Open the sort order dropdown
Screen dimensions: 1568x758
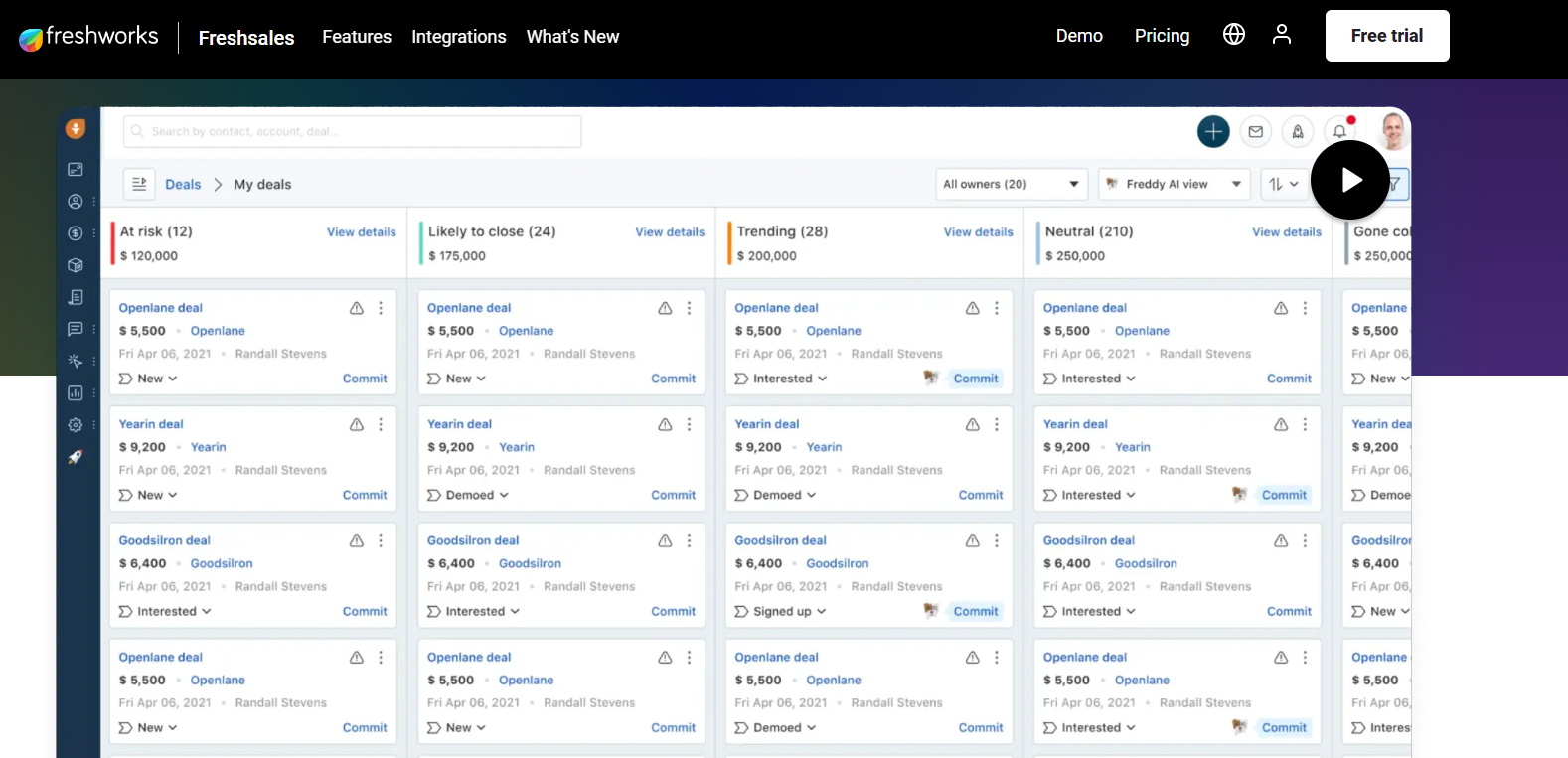click(1284, 184)
